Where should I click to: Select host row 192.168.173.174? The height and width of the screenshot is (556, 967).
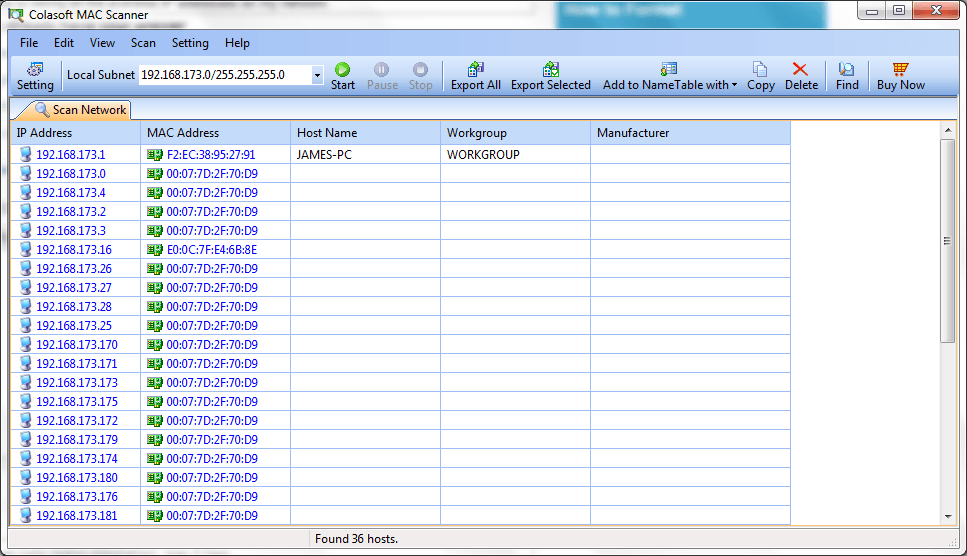tap(400, 459)
